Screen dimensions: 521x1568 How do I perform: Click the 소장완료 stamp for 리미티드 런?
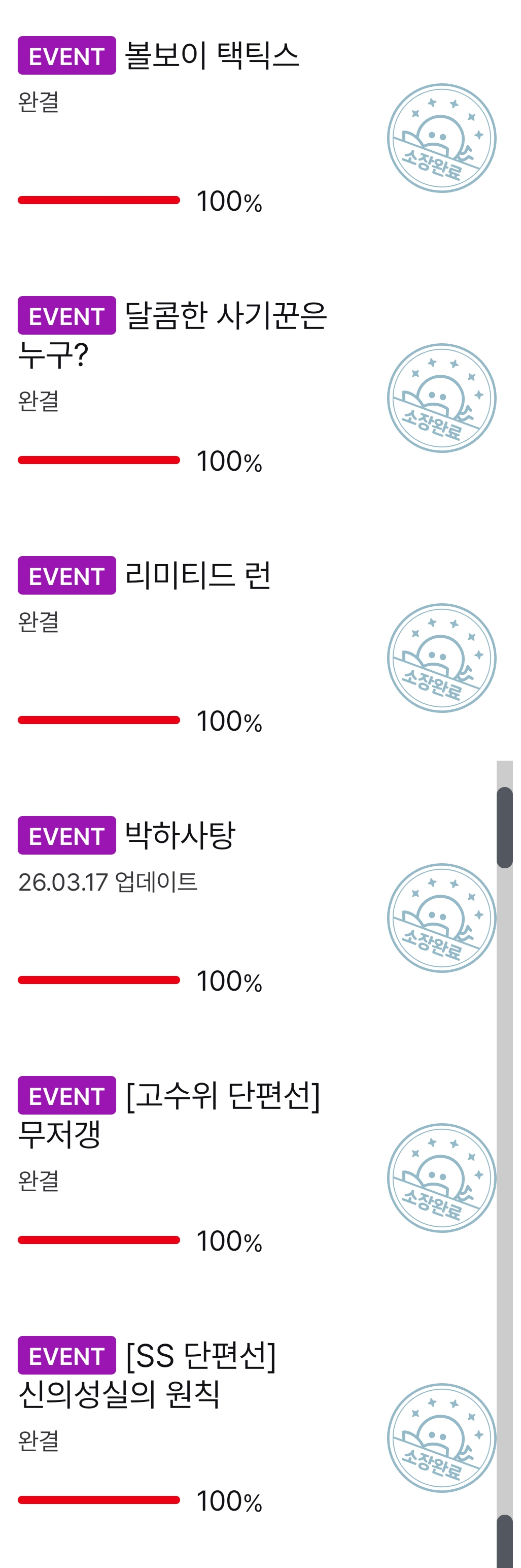(x=441, y=658)
